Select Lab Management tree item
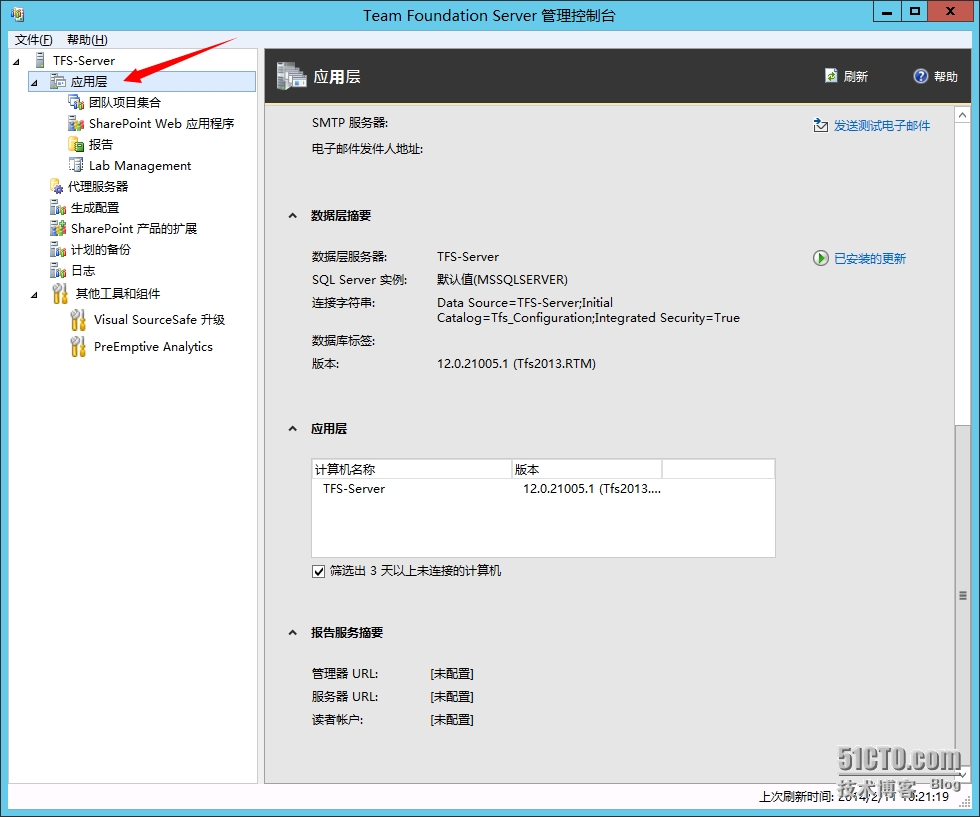Viewport: 980px width, 817px height. click(x=140, y=165)
